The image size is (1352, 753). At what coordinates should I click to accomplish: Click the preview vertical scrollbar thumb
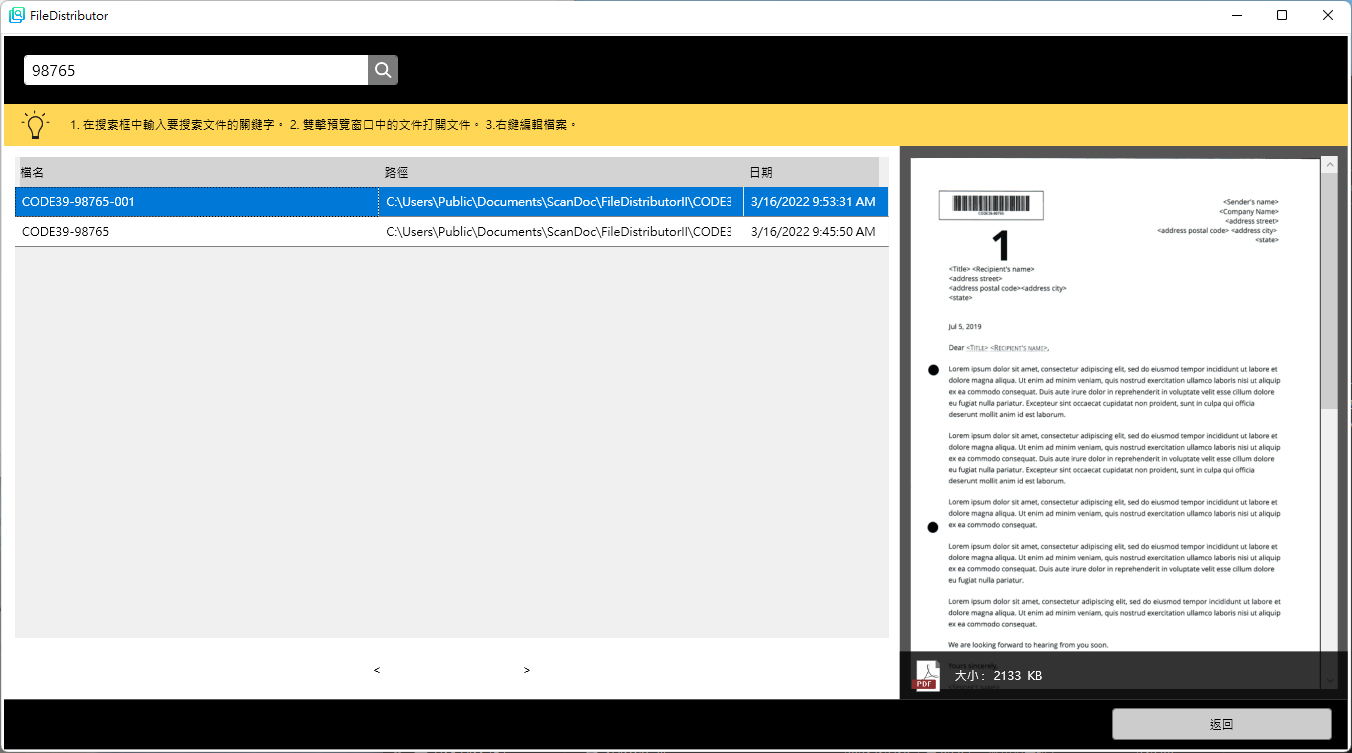point(1329,290)
